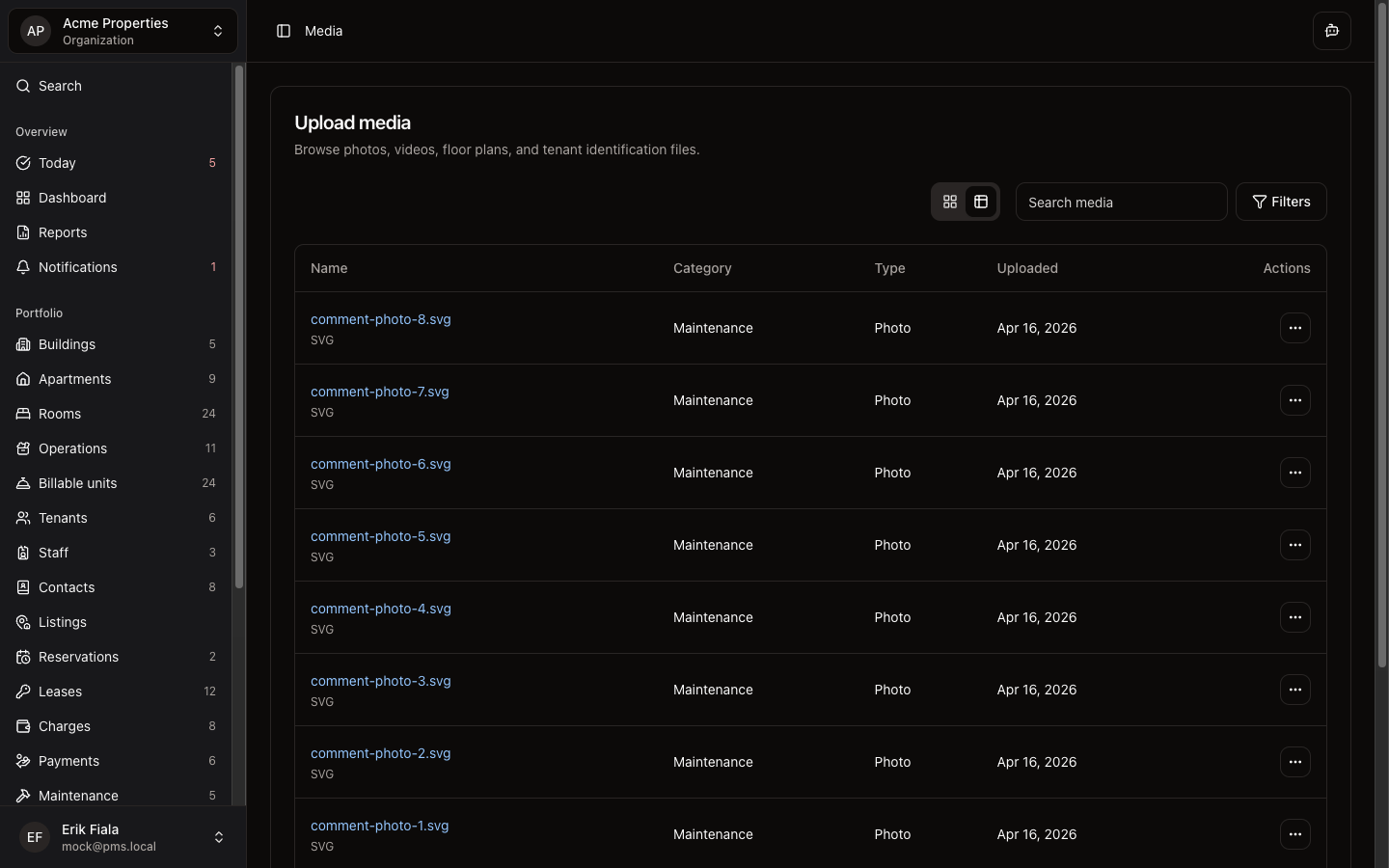Open Notifications bell in the sidebar
1389x868 pixels.
pos(23,267)
